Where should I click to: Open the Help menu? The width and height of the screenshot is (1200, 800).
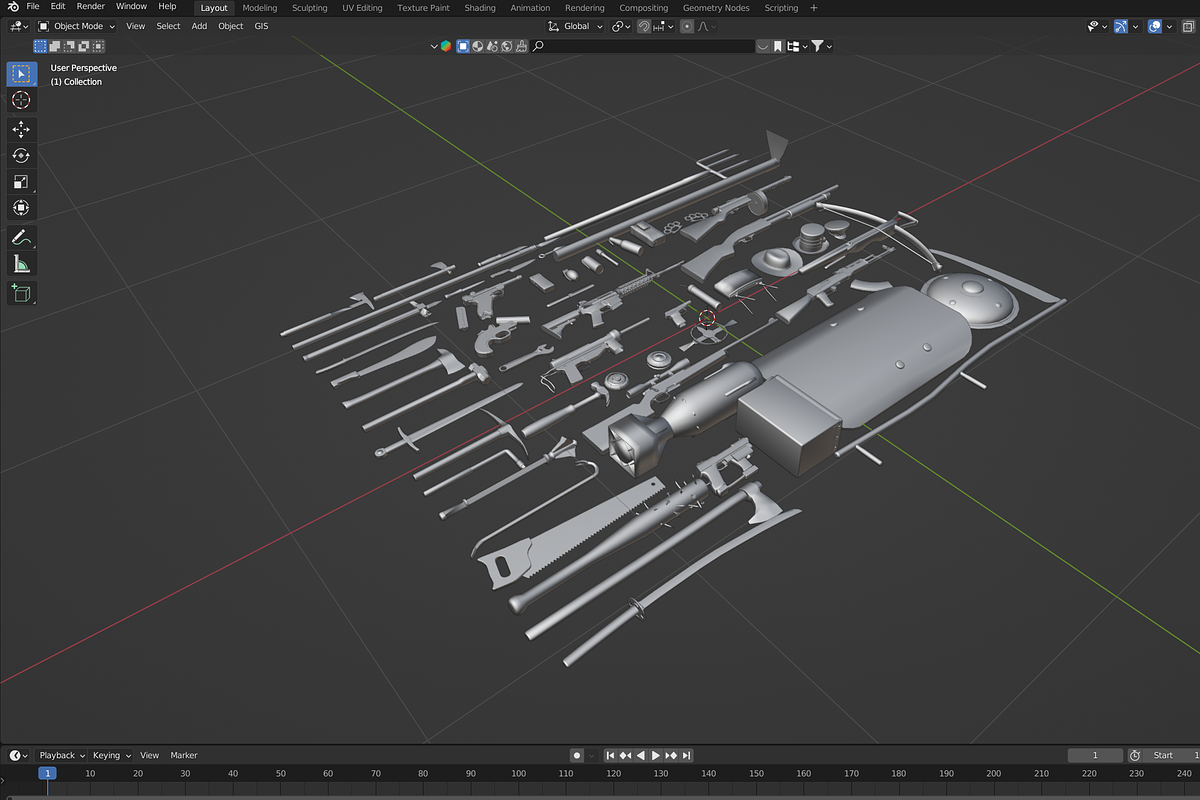pos(167,7)
